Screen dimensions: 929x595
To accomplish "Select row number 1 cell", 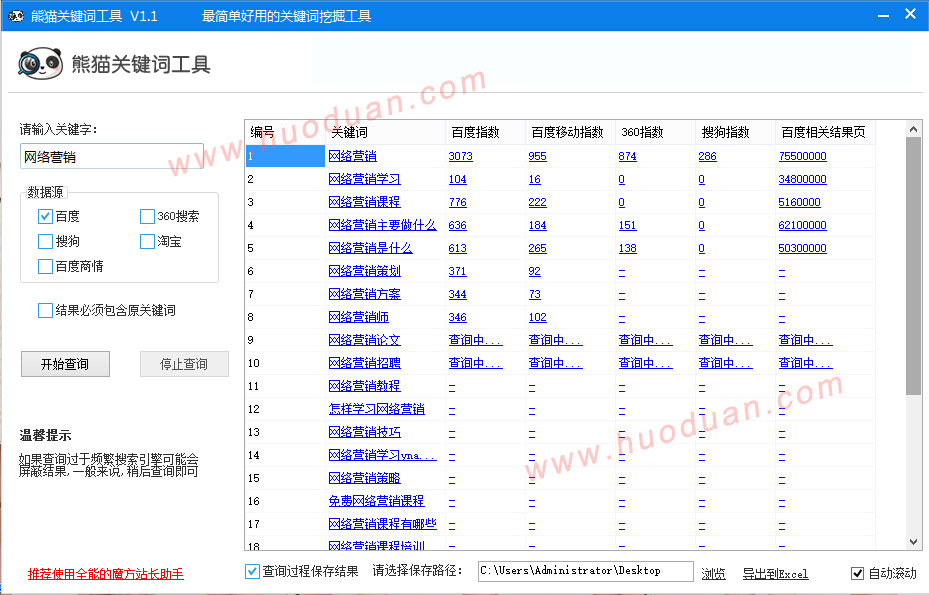I will 285,156.
